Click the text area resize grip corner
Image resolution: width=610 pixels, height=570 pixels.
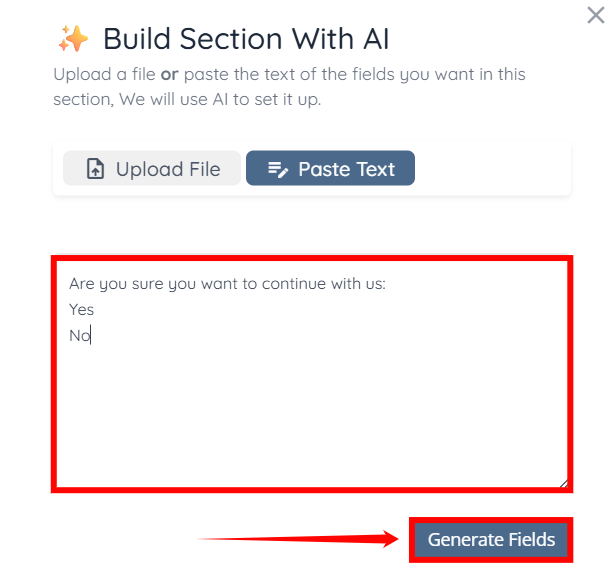(x=563, y=483)
